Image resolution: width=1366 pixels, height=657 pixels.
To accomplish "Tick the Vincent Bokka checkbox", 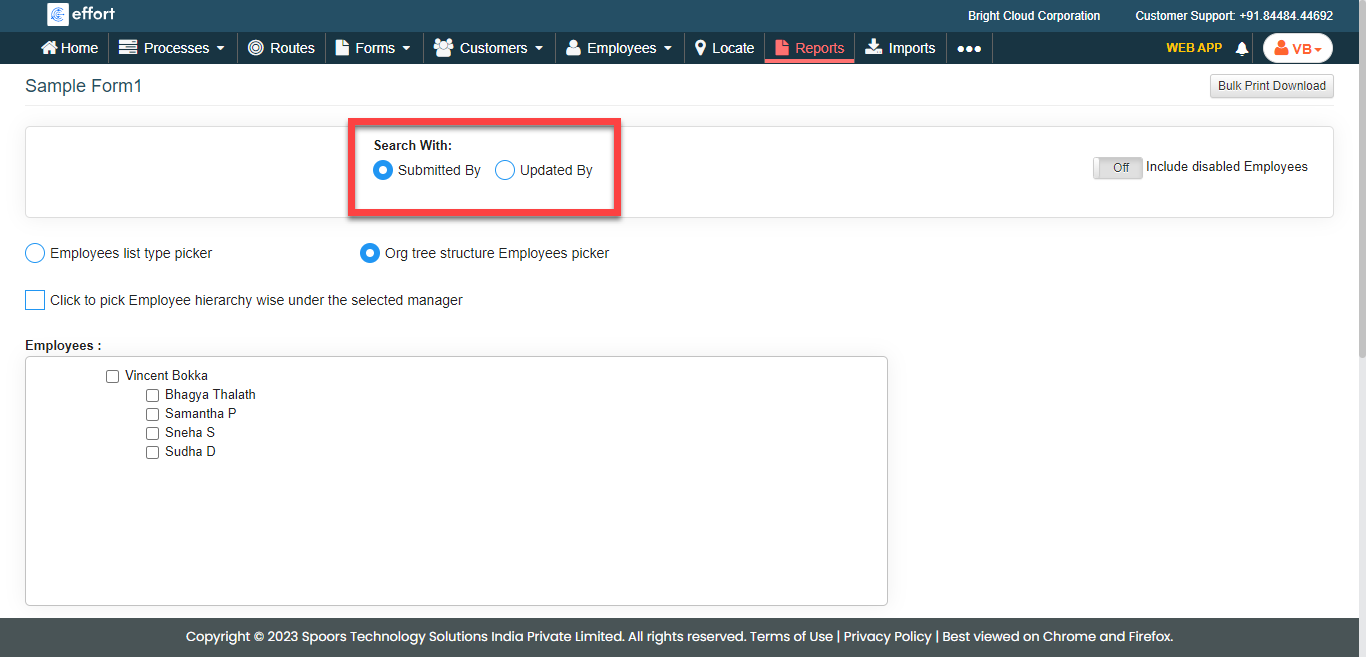I will (x=113, y=377).
